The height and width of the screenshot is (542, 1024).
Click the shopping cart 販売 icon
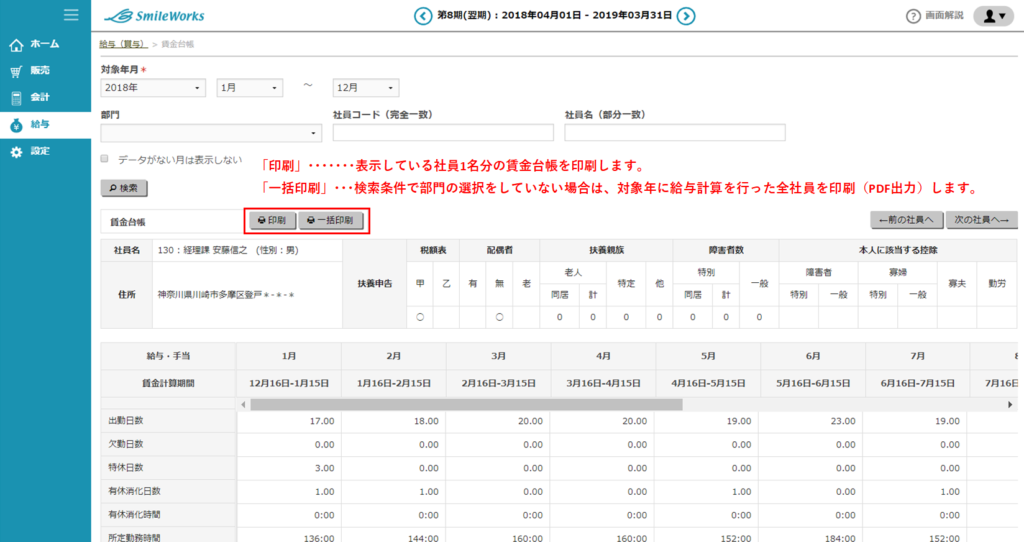tap(16, 71)
